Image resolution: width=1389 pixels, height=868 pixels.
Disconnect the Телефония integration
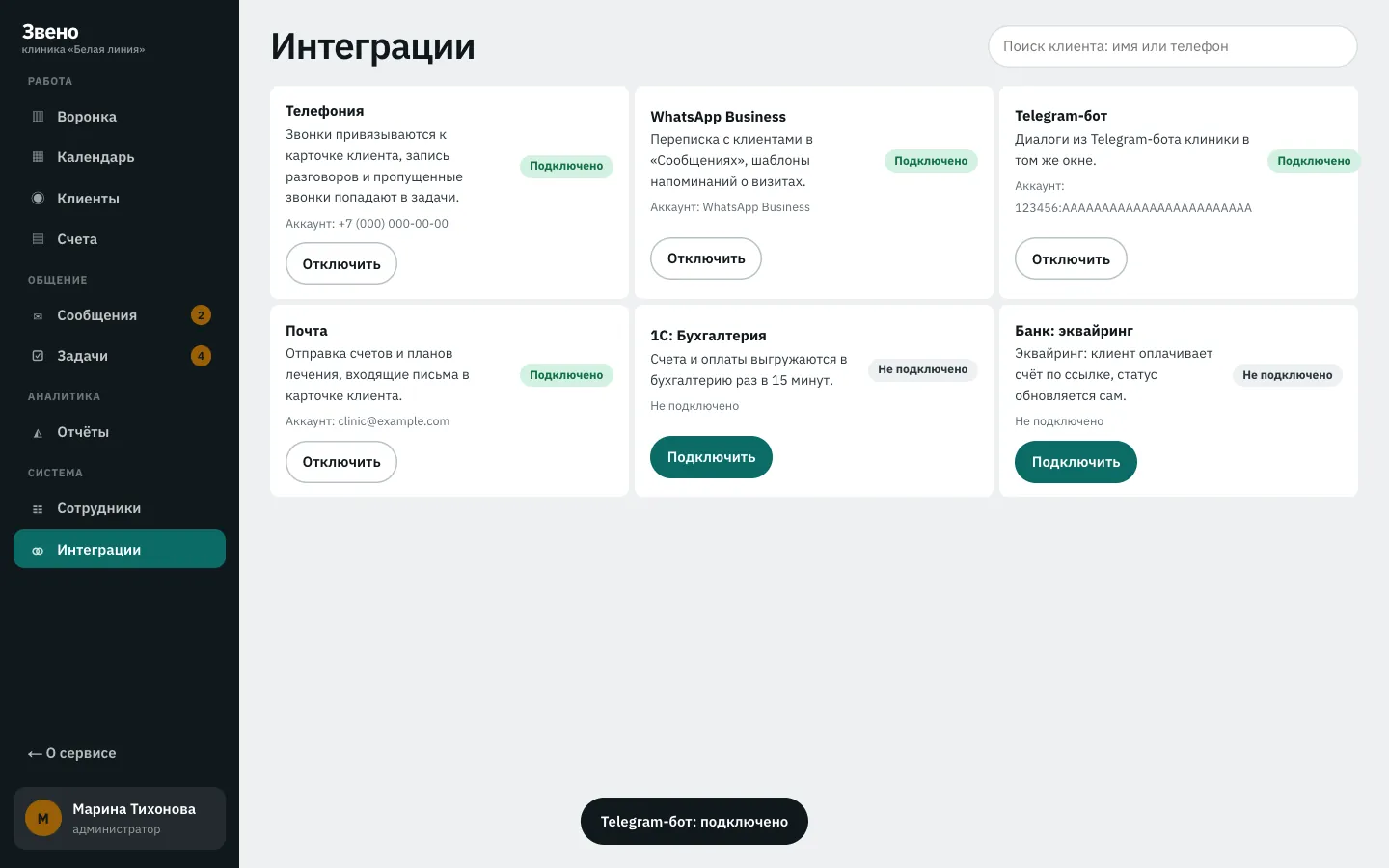point(341,264)
